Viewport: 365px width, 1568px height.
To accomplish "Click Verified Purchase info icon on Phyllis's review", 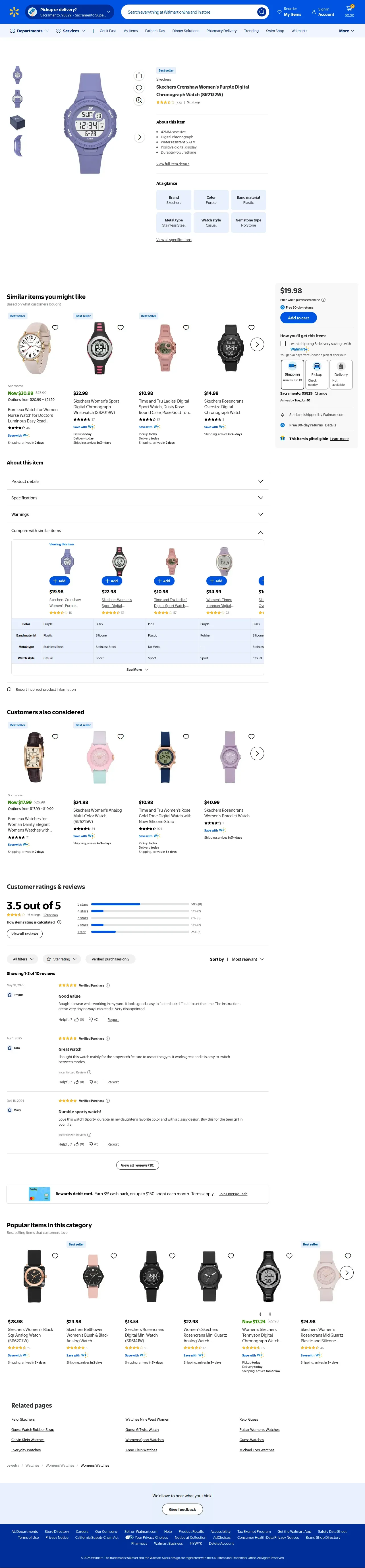I will click(108, 985).
